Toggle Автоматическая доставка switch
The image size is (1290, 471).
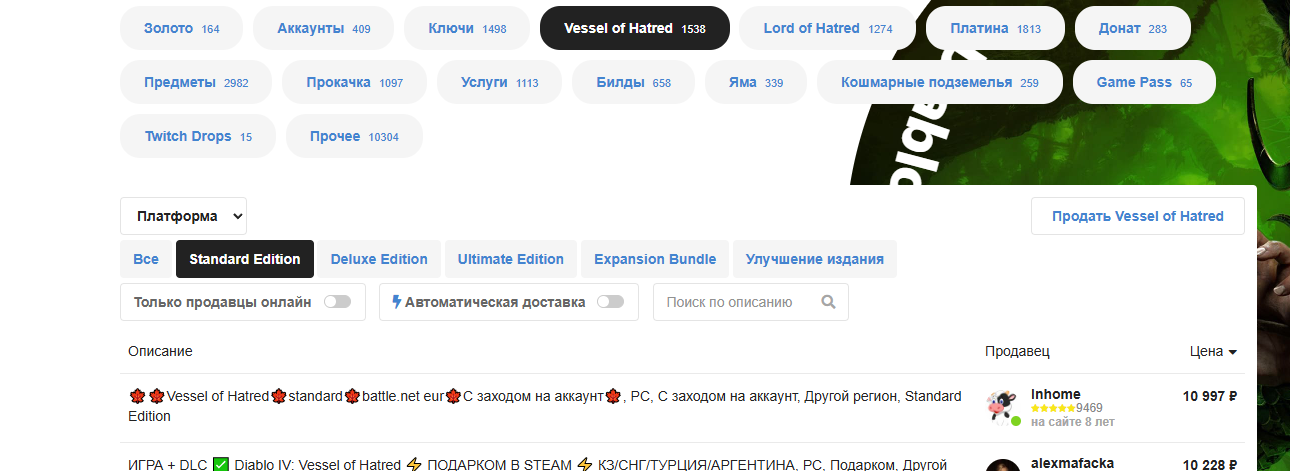click(610, 302)
